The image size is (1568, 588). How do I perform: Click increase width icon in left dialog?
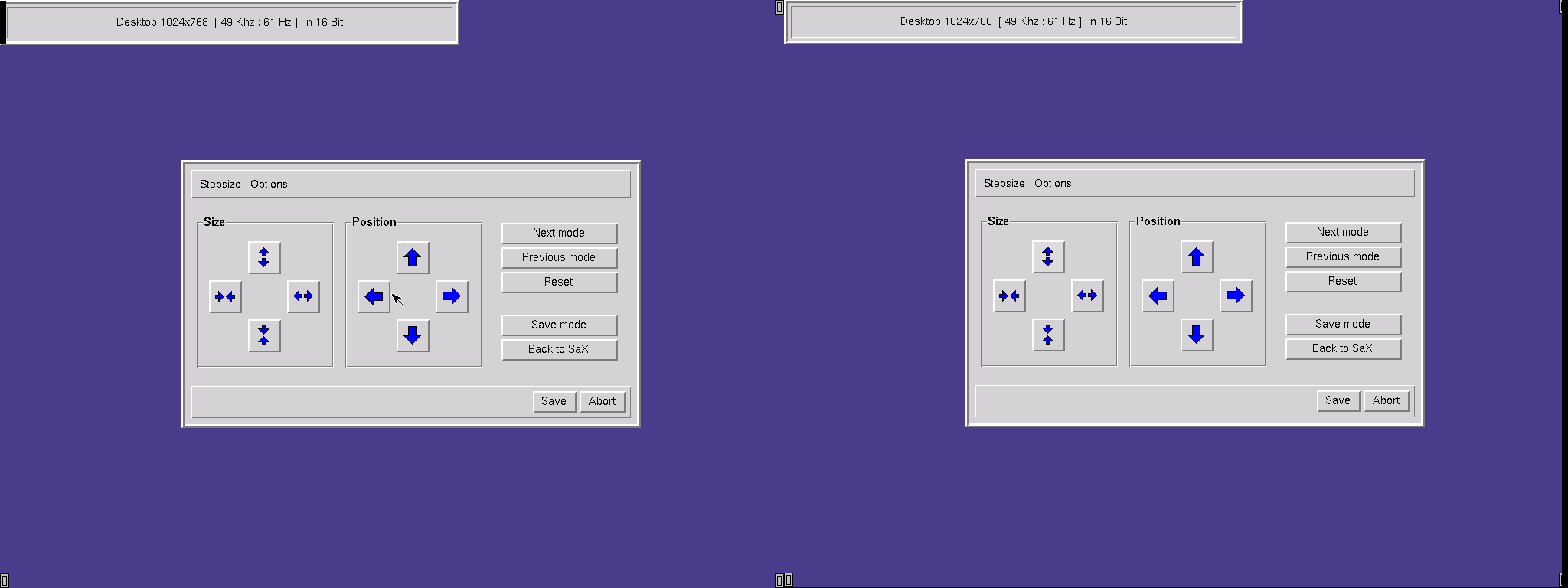[303, 296]
